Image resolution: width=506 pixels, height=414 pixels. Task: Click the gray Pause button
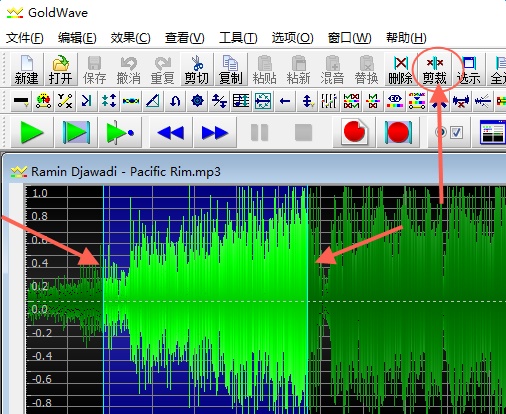259,132
